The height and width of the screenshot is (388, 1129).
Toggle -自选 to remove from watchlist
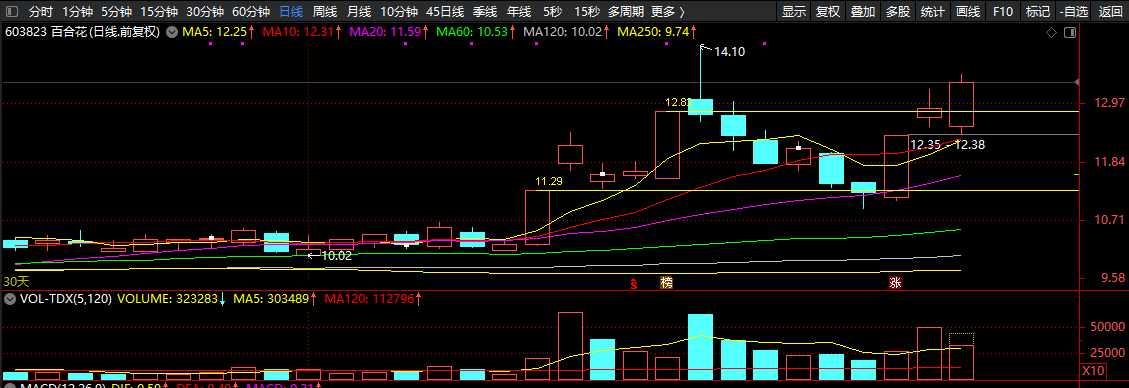[1075, 12]
